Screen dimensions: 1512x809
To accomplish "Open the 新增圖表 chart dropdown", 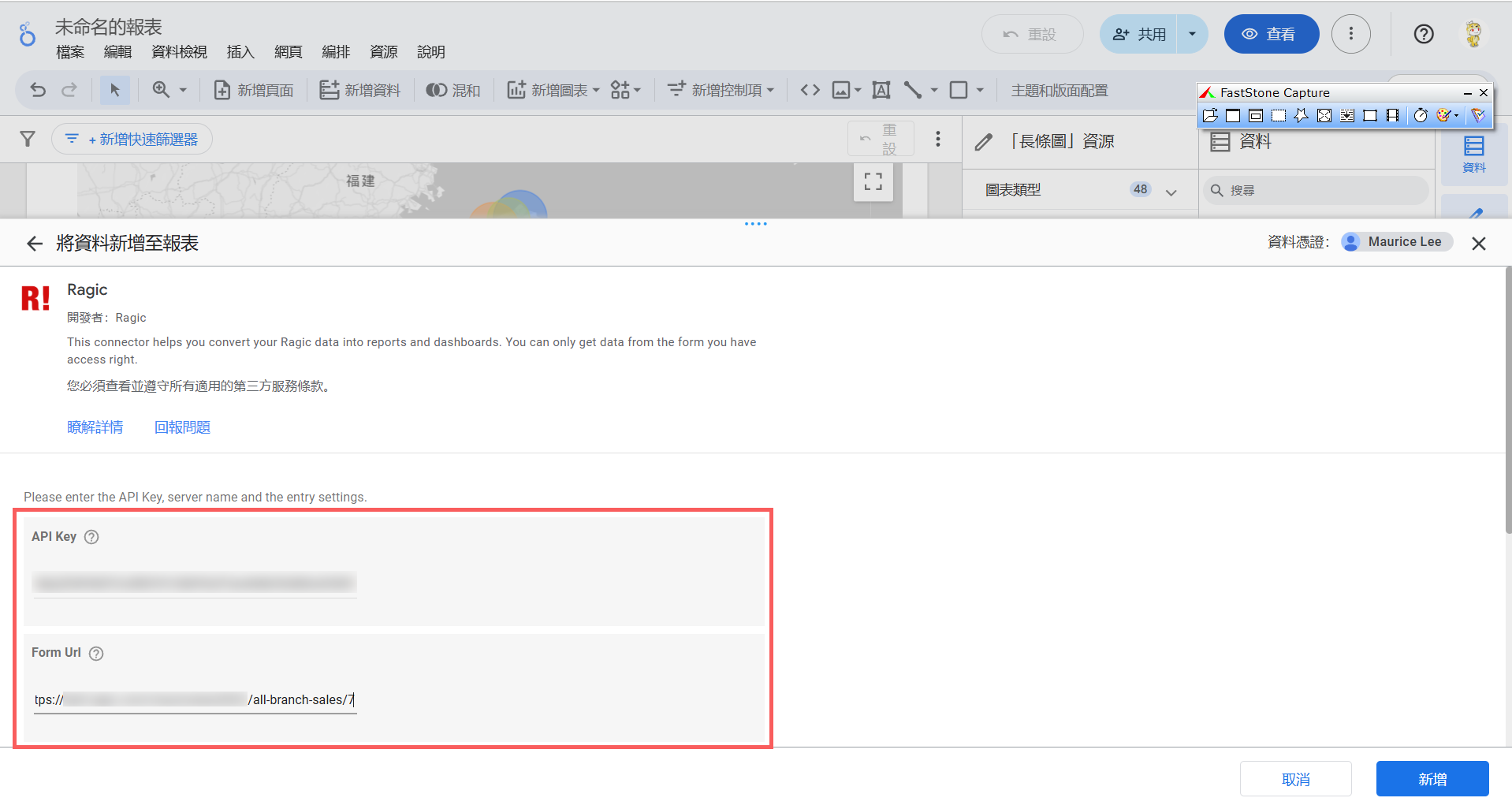I will tap(553, 90).
